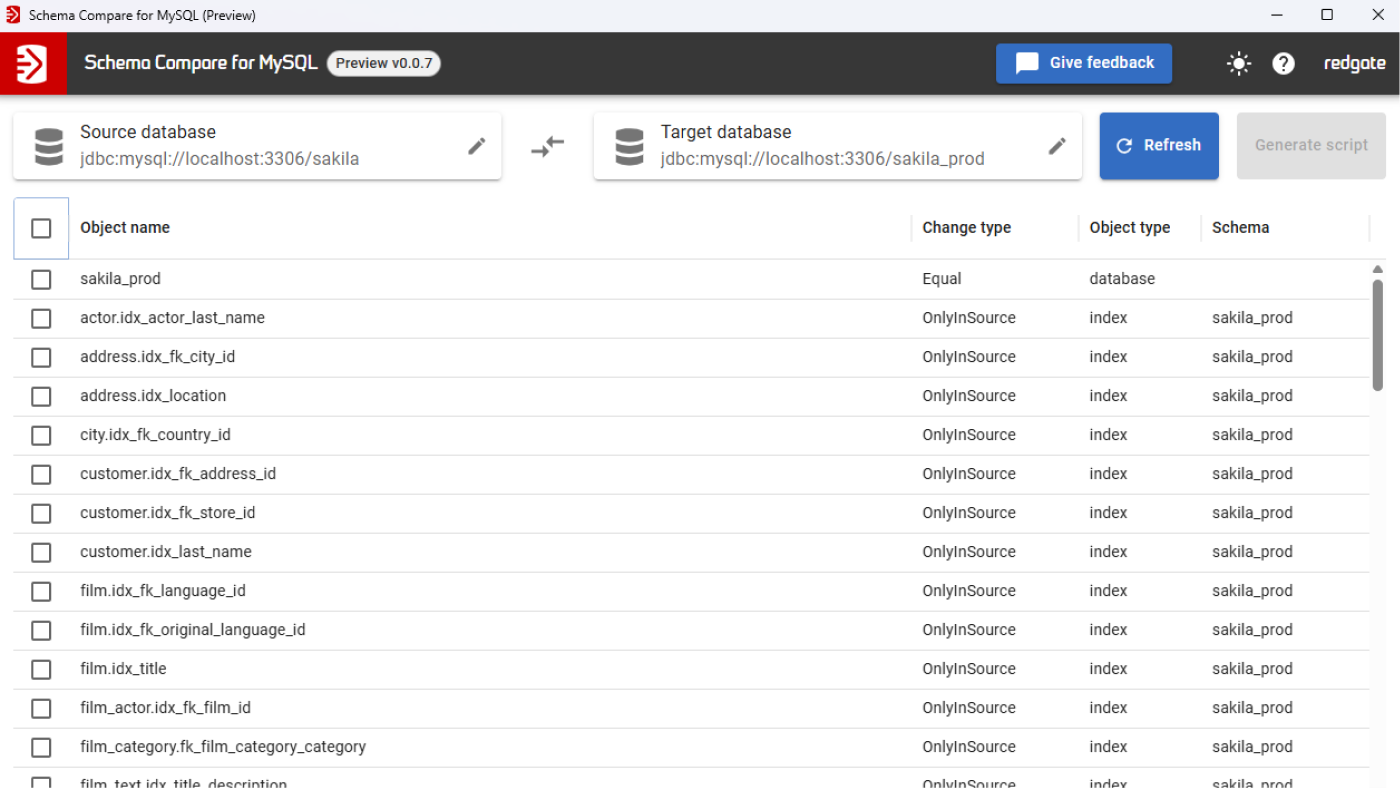Open the Source database connection card

[x=257, y=146]
